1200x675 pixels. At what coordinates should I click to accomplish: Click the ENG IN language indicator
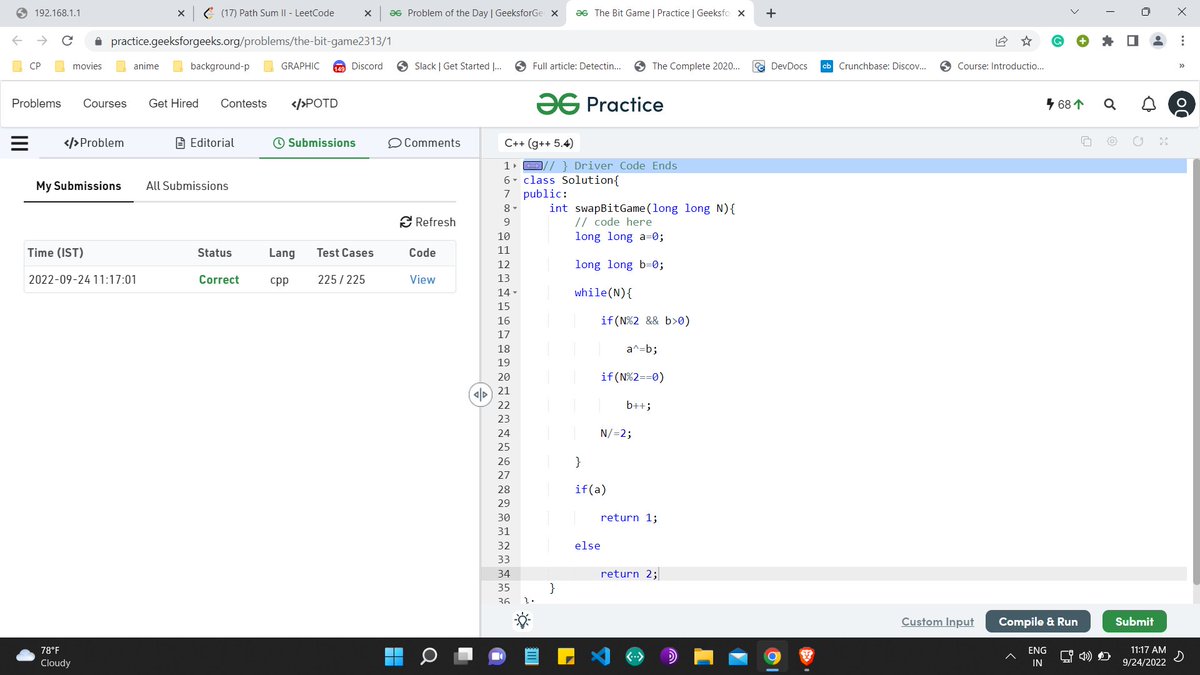(1037, 656)
